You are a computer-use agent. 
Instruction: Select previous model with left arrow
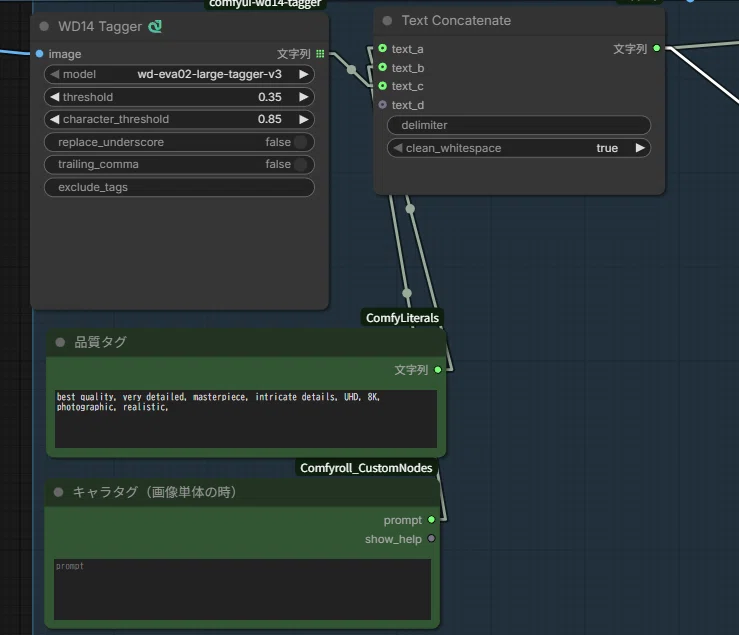click(55, 74)
